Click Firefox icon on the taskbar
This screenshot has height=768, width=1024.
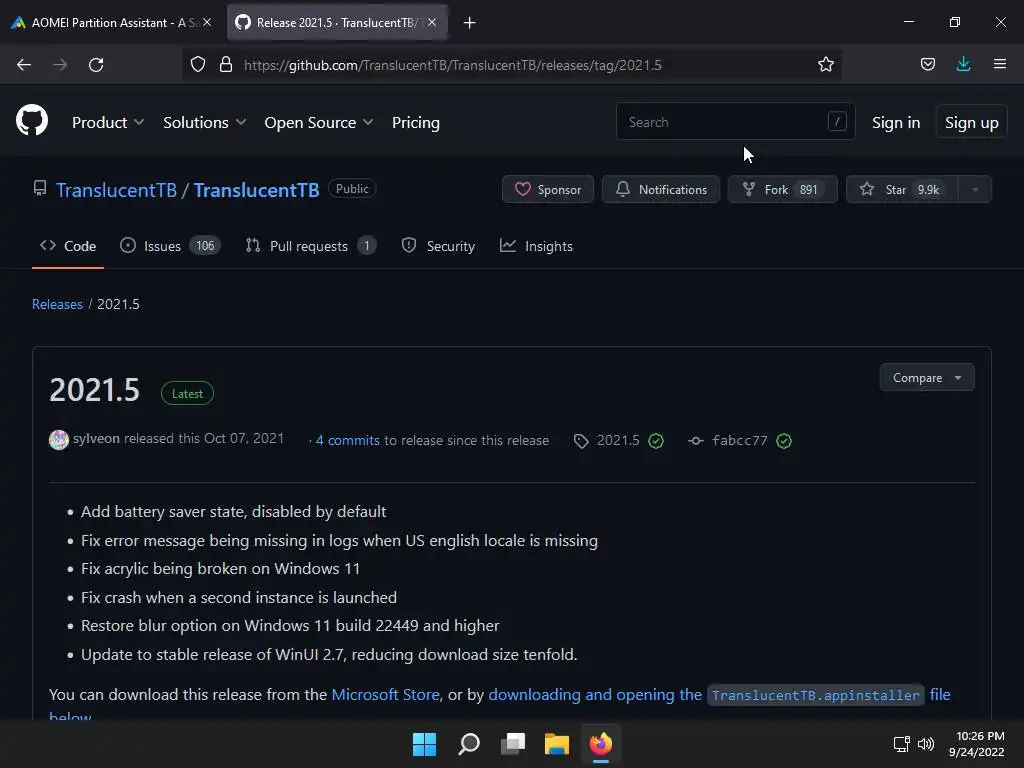[x=601, y=744]
